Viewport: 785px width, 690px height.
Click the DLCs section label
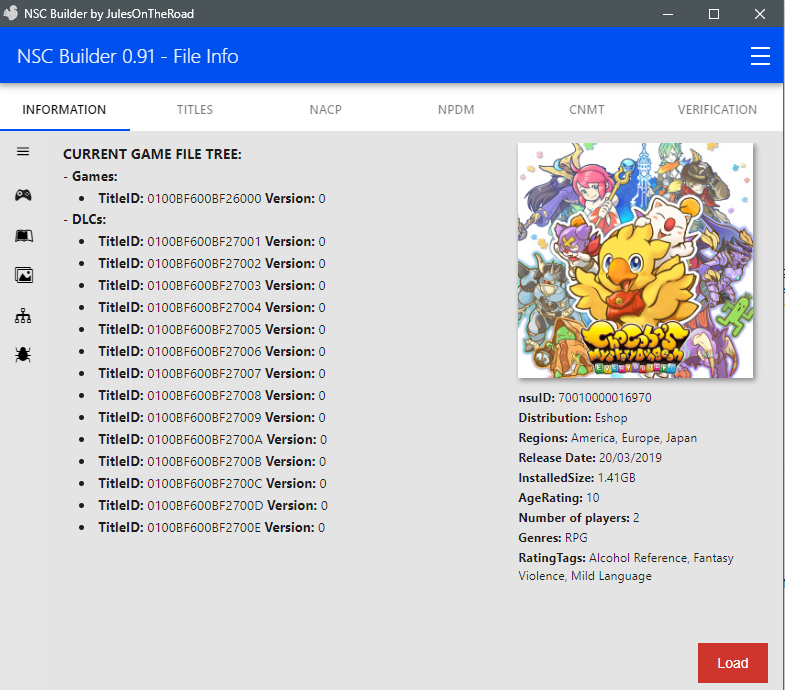click(89, 219)
